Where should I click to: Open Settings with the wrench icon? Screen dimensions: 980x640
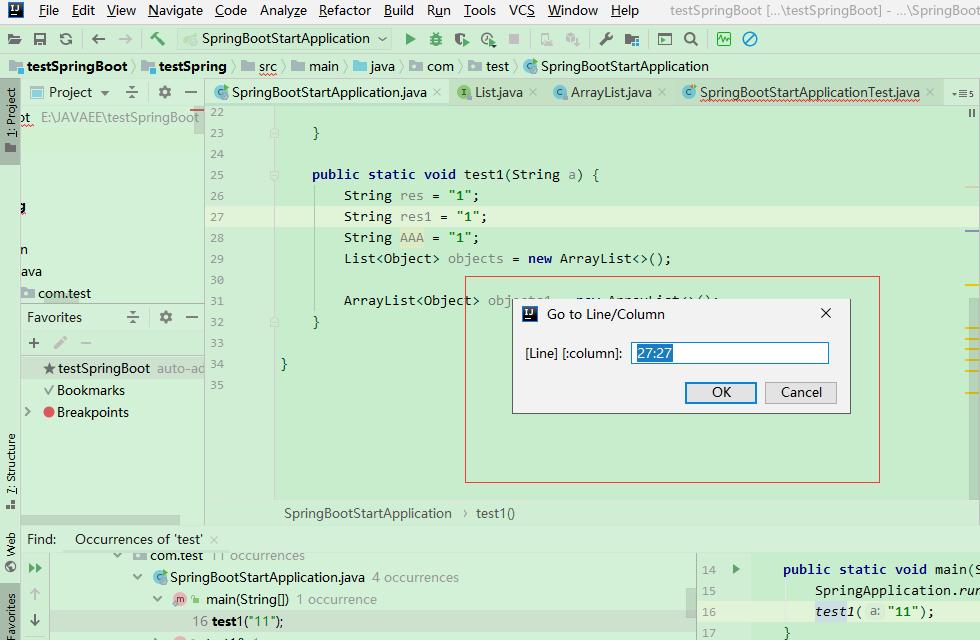click(x=606, y=39)
